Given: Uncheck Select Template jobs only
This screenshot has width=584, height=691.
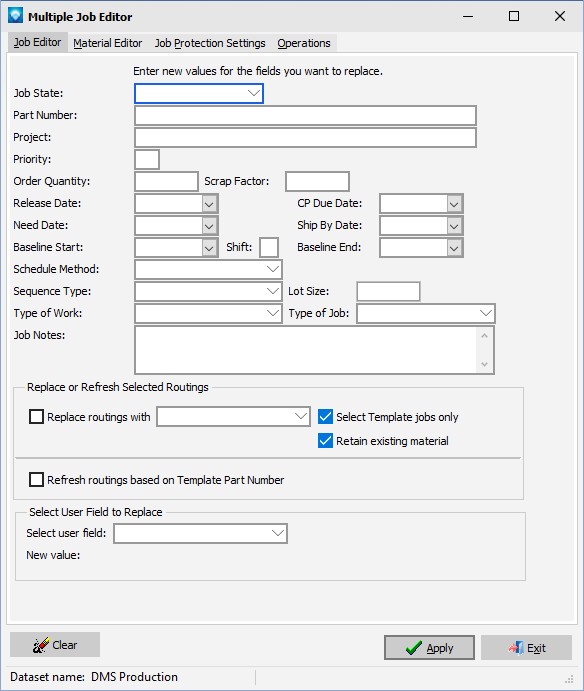Looking at the screenshot, I should coord(325,416).
